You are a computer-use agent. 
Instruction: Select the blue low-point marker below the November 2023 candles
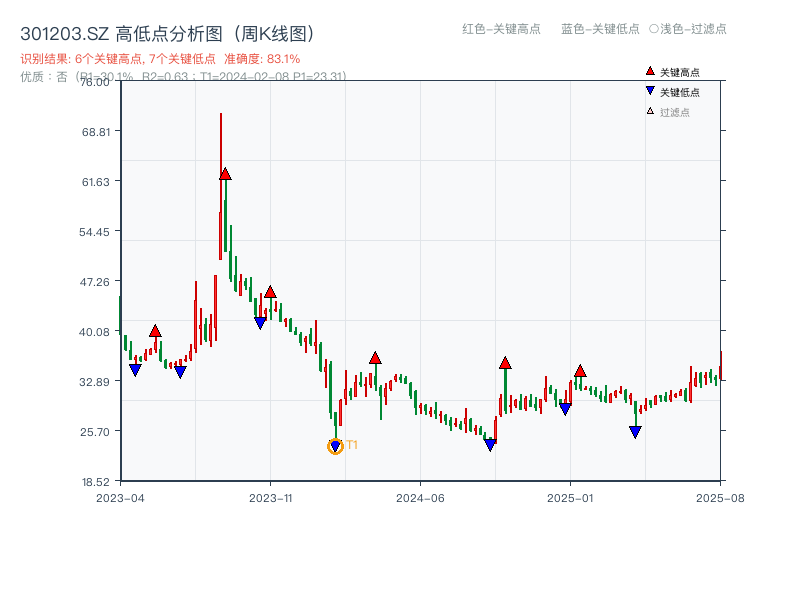tap(260, 322)
